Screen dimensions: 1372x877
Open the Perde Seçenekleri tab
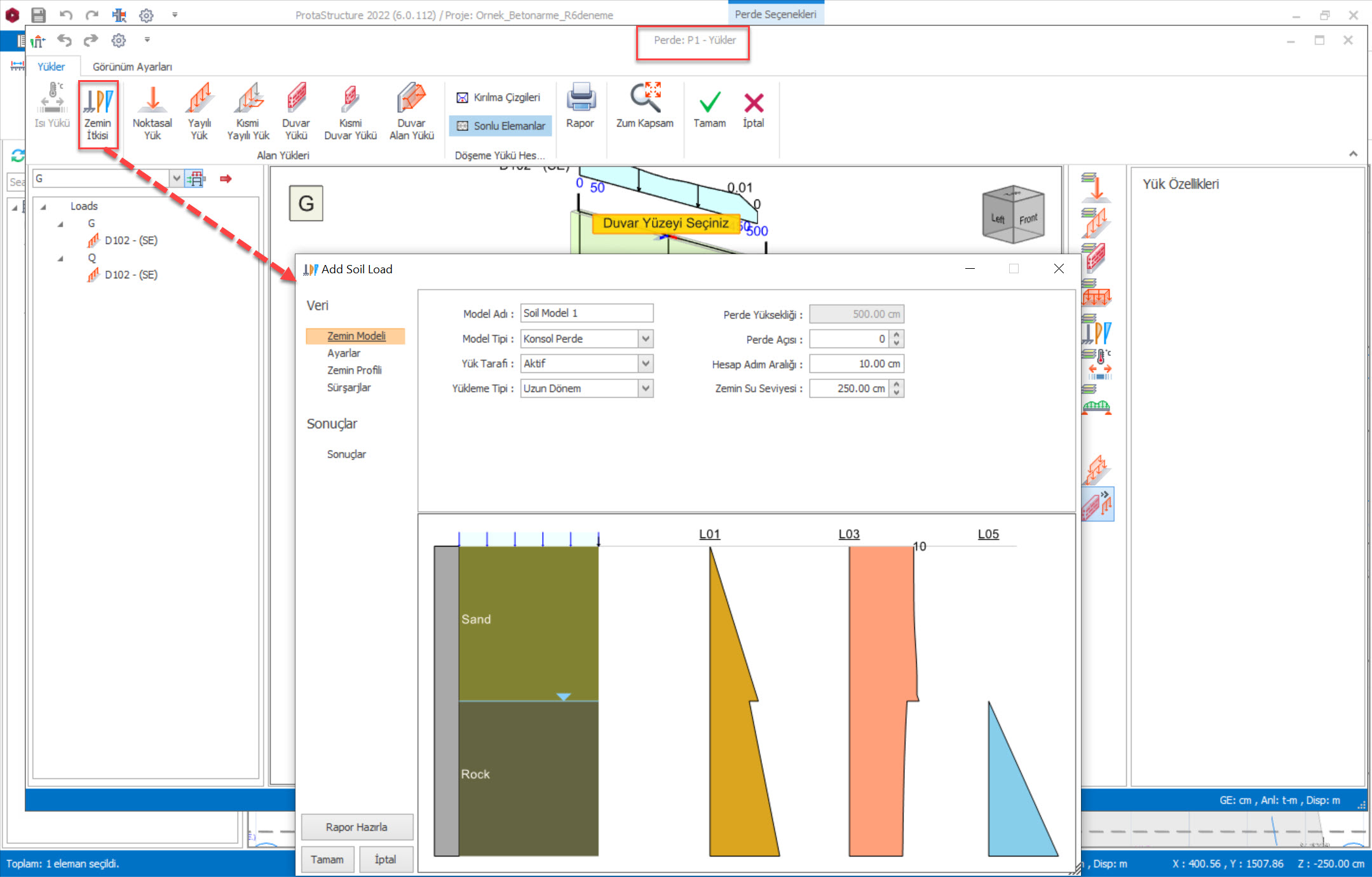click(x=775, y=14)
